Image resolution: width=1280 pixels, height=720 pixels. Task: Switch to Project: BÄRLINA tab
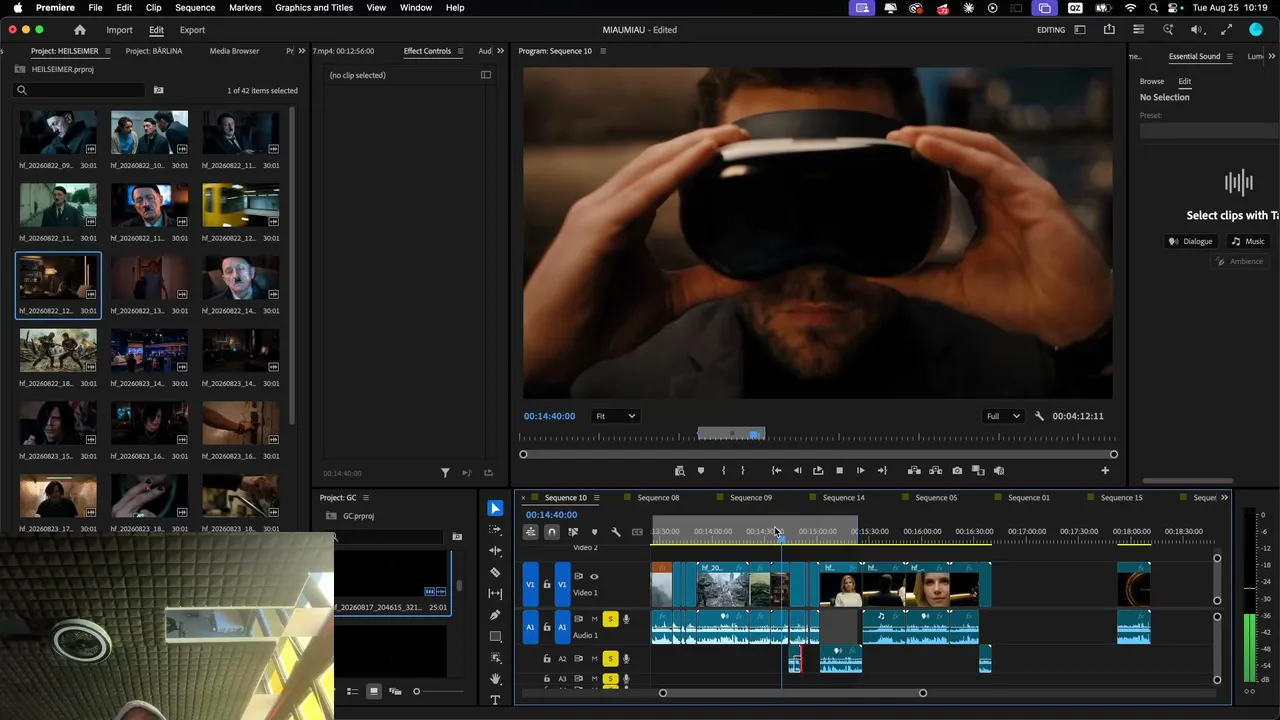coord(154,51)
